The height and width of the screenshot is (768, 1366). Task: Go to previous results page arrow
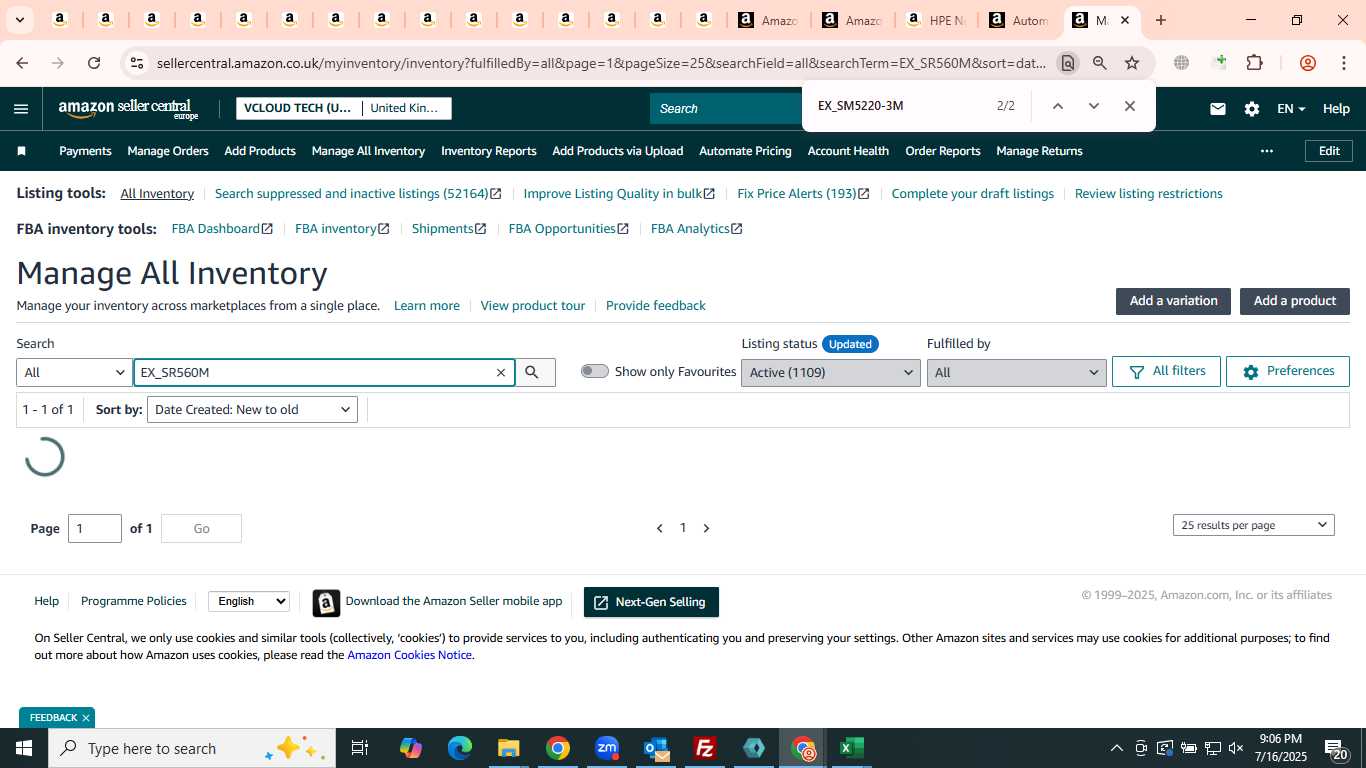coord(659,528)
